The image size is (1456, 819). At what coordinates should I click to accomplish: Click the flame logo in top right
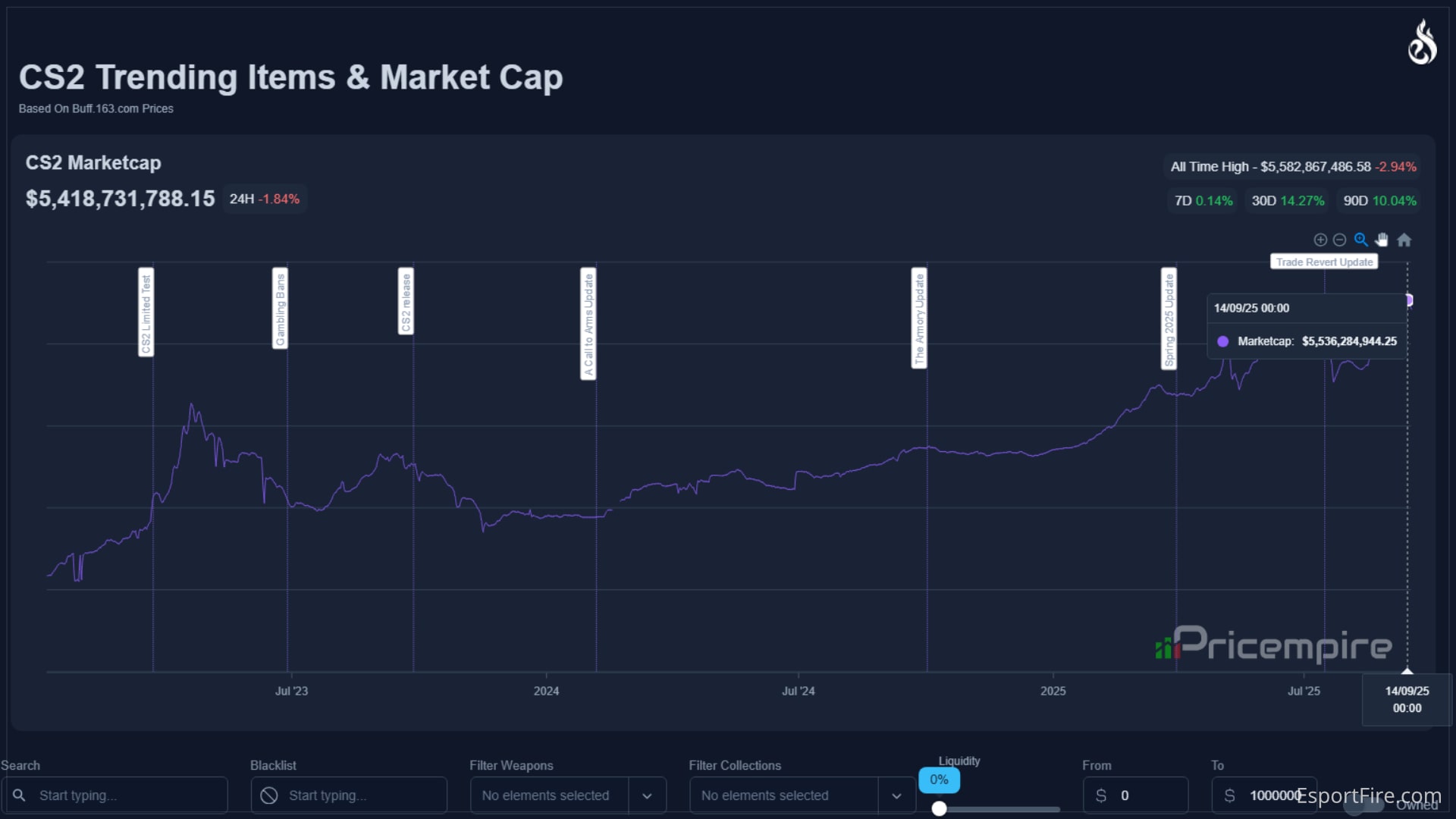point(1422,43)
